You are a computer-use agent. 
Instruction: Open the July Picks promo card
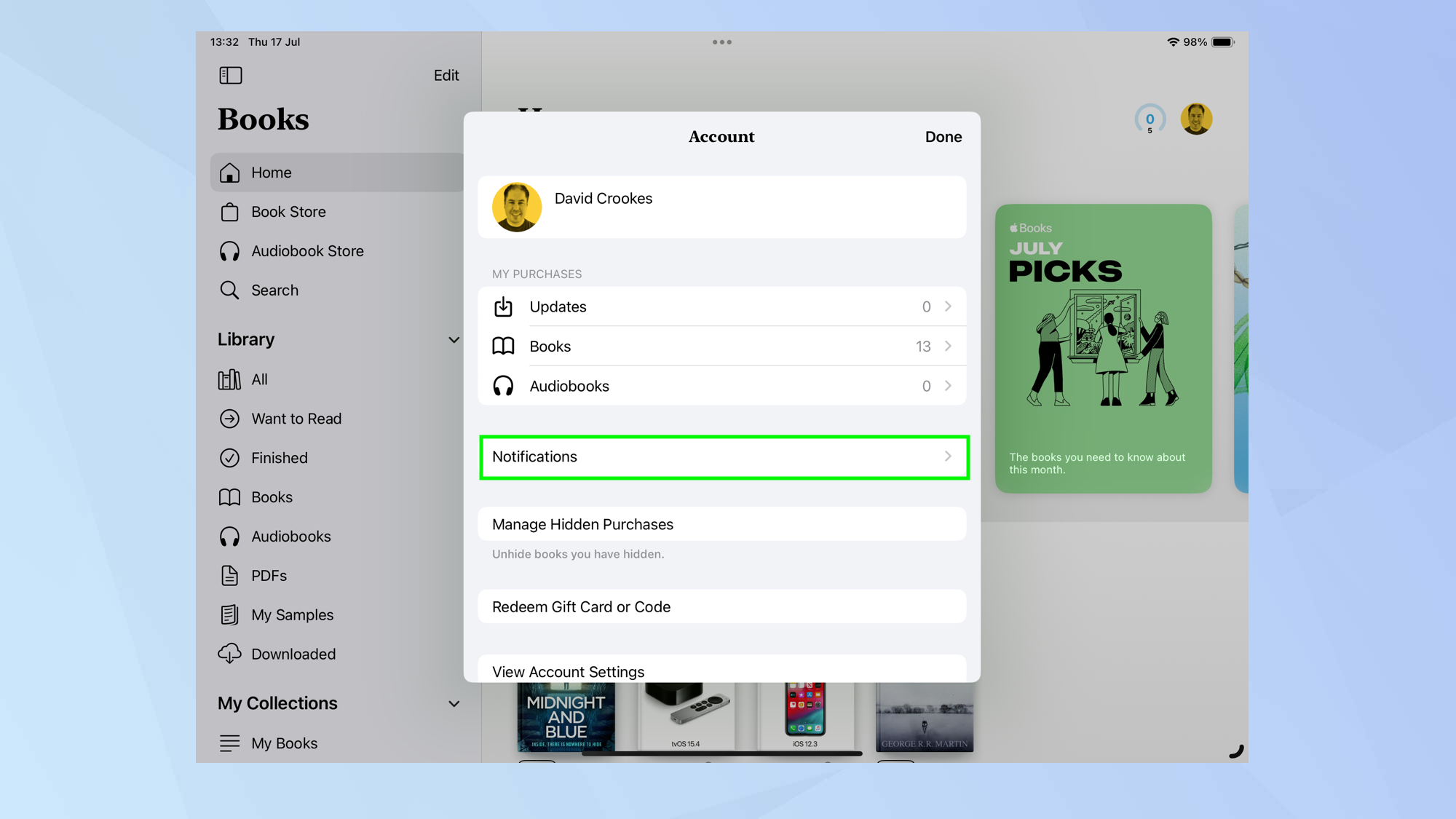[x=1103, y=348]
